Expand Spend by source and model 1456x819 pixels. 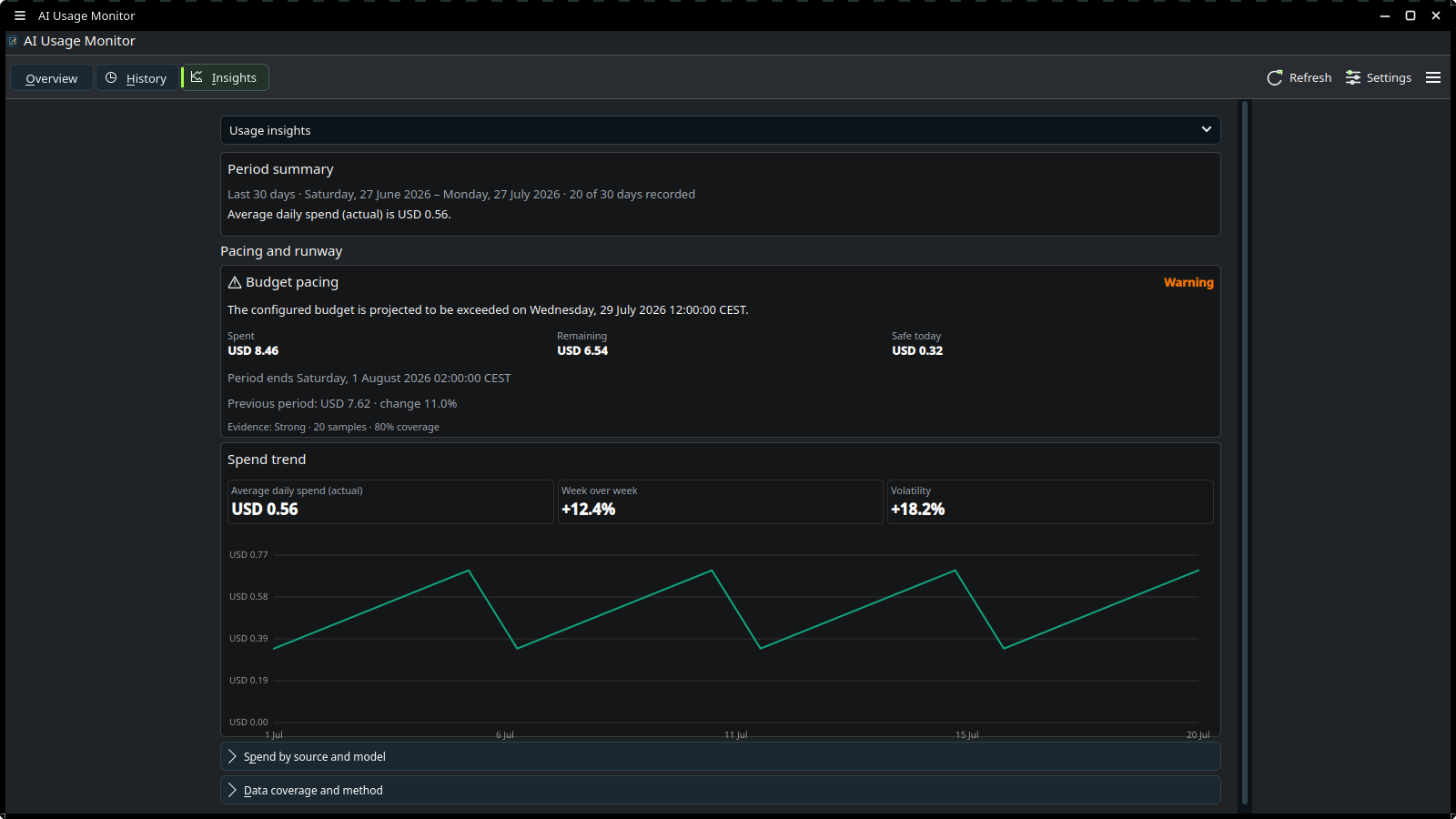pos(721,756)
